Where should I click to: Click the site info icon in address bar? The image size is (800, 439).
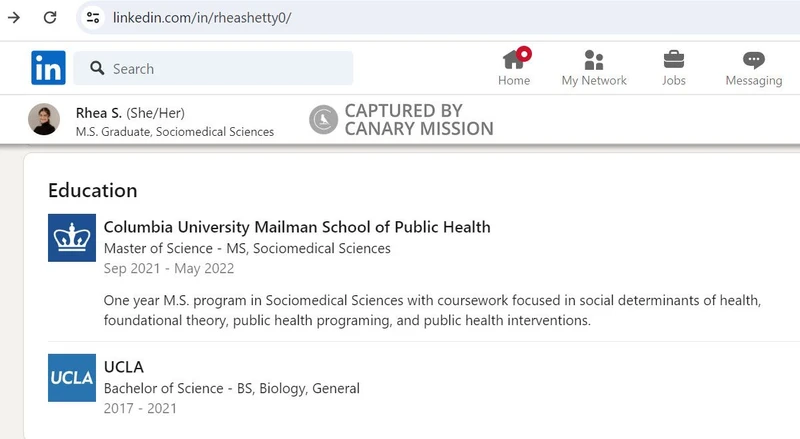(x=92, y=17)
